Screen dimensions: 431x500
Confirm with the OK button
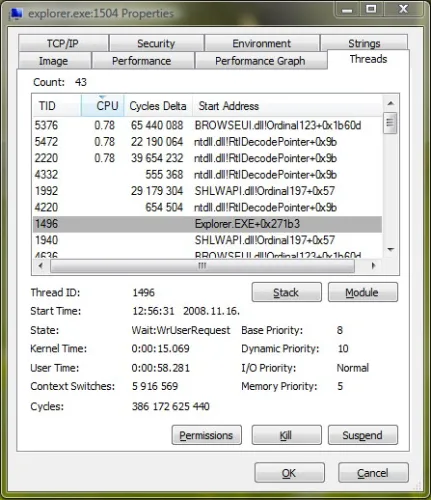(289, 473)
